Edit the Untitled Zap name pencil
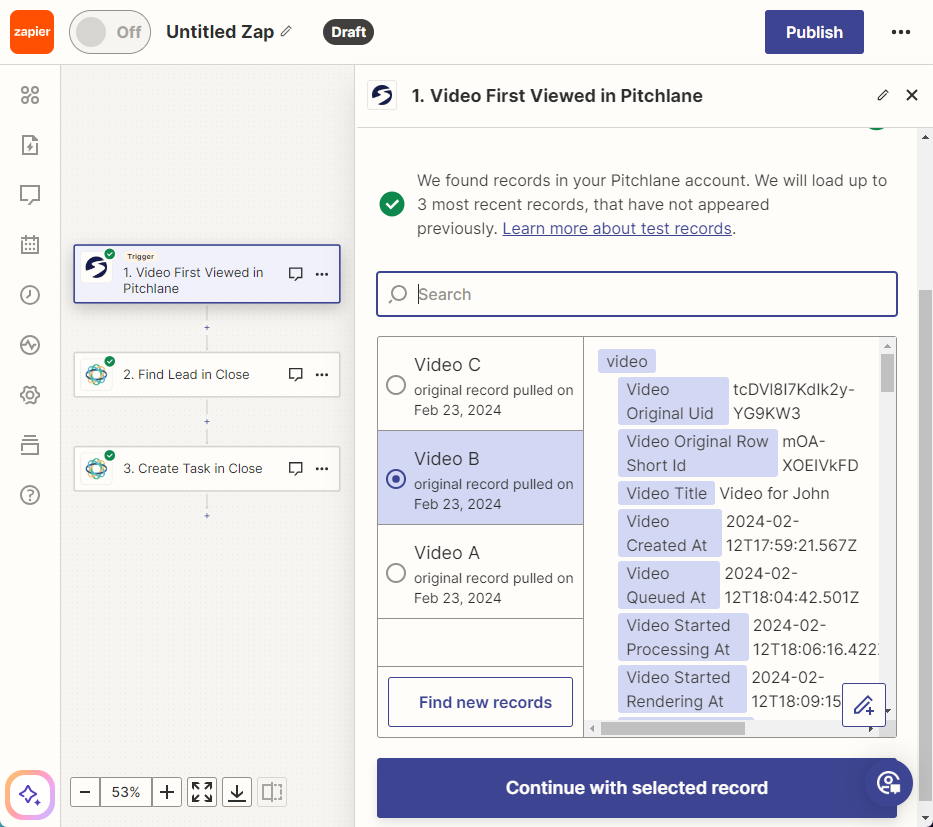 coord(286,31)
